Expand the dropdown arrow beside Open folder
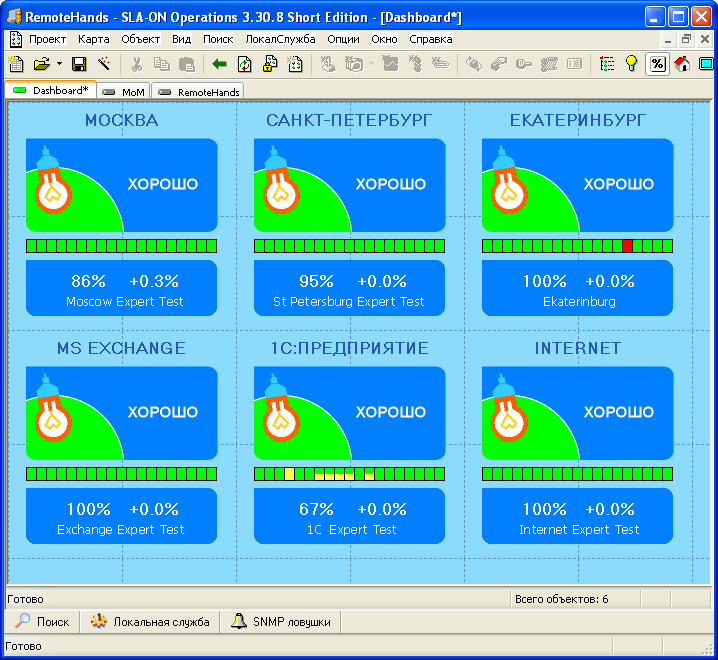Screen dimensions: 718x660 click(x=59, y=64)
